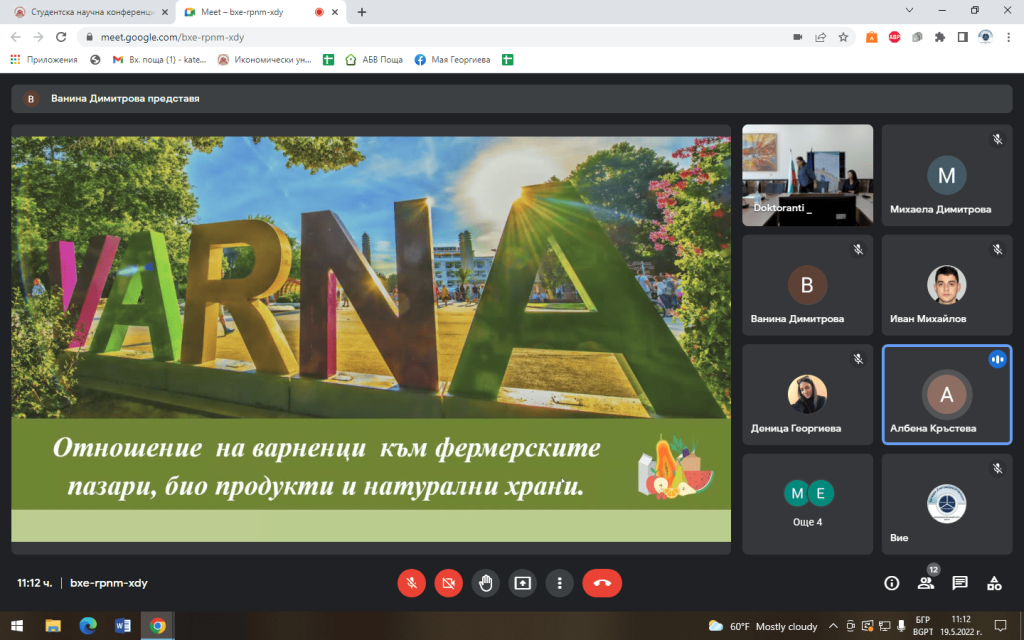This screenshot has height=640, width=1024.
Task: Reload the Meet page
Action: (x=61, y=37)
